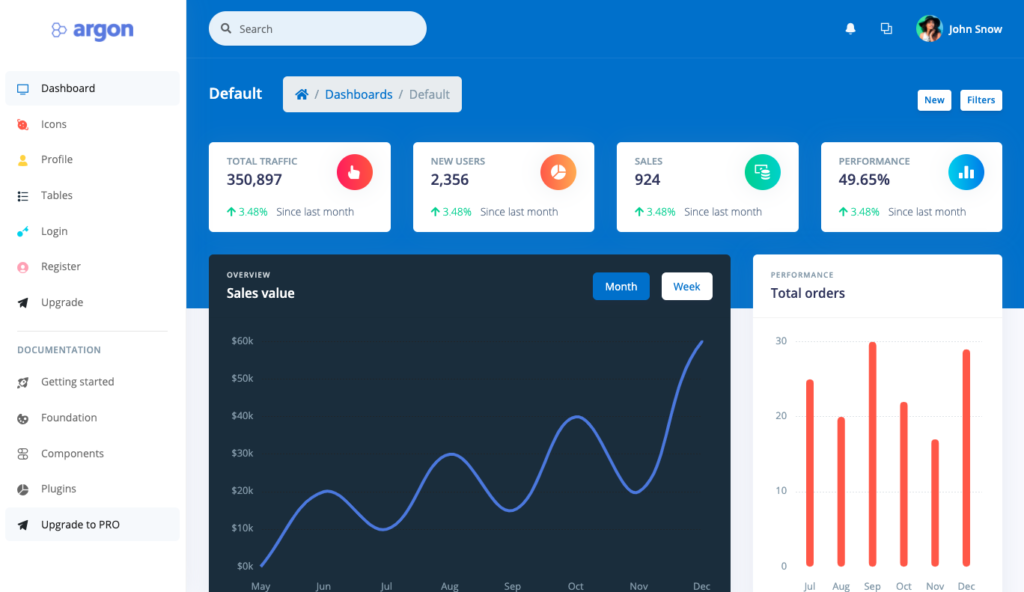Screen dimensions: 1024x592
Task: Click the bar chart icon on Performance card
Action: (966, 172)
